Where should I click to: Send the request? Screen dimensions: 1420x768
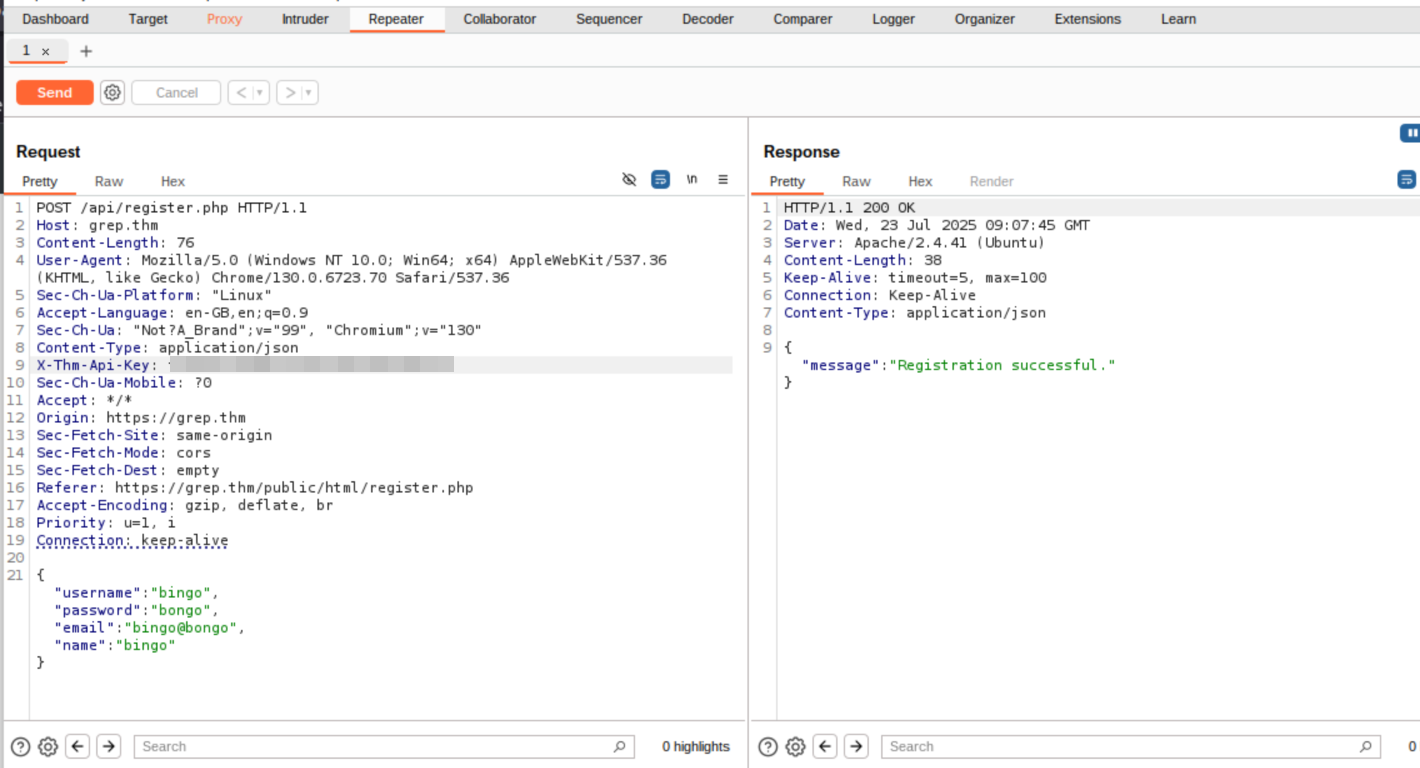coord(55,93)
